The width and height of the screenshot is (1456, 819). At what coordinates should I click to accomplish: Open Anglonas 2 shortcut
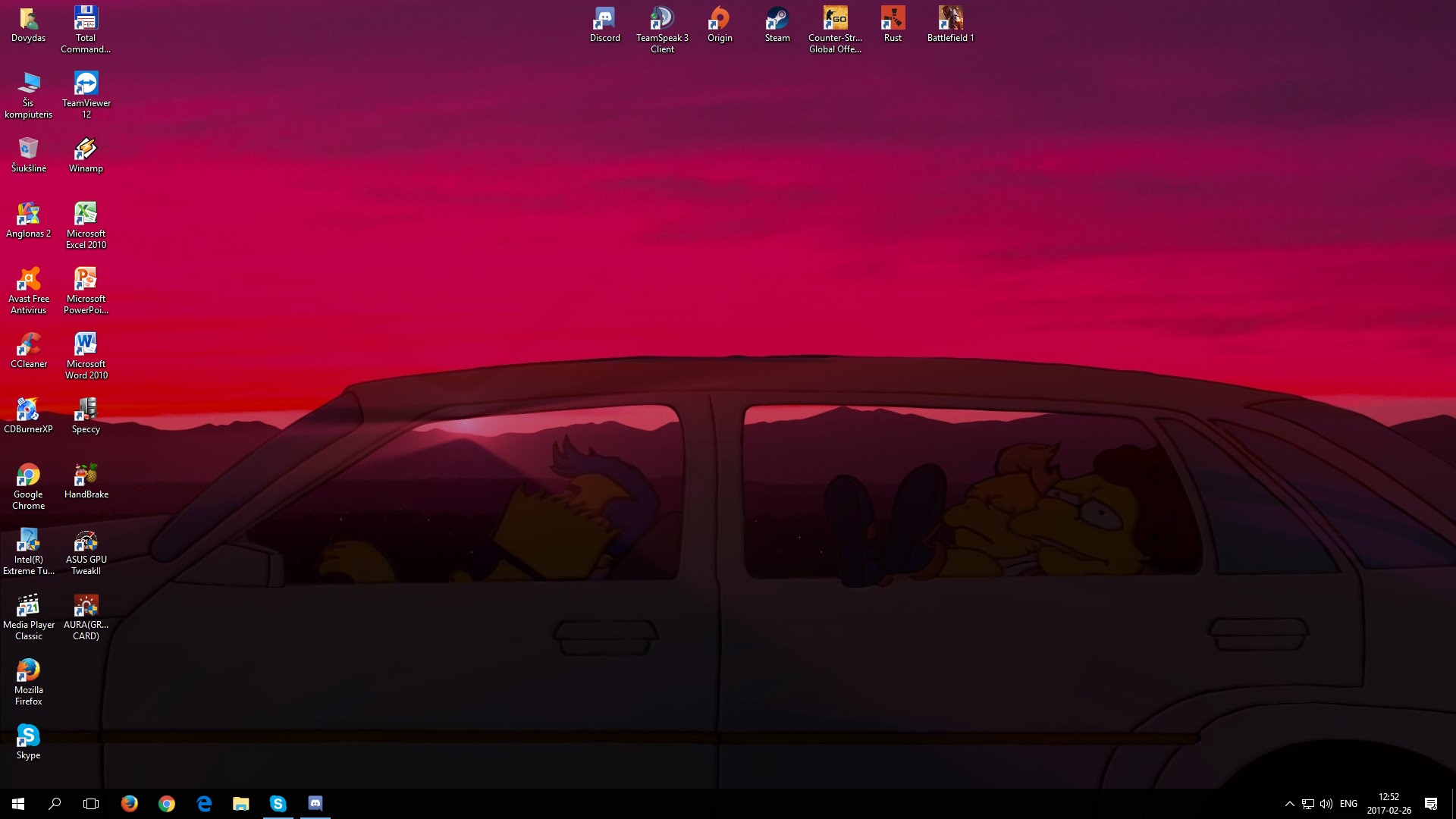click(x=28, y=221)
